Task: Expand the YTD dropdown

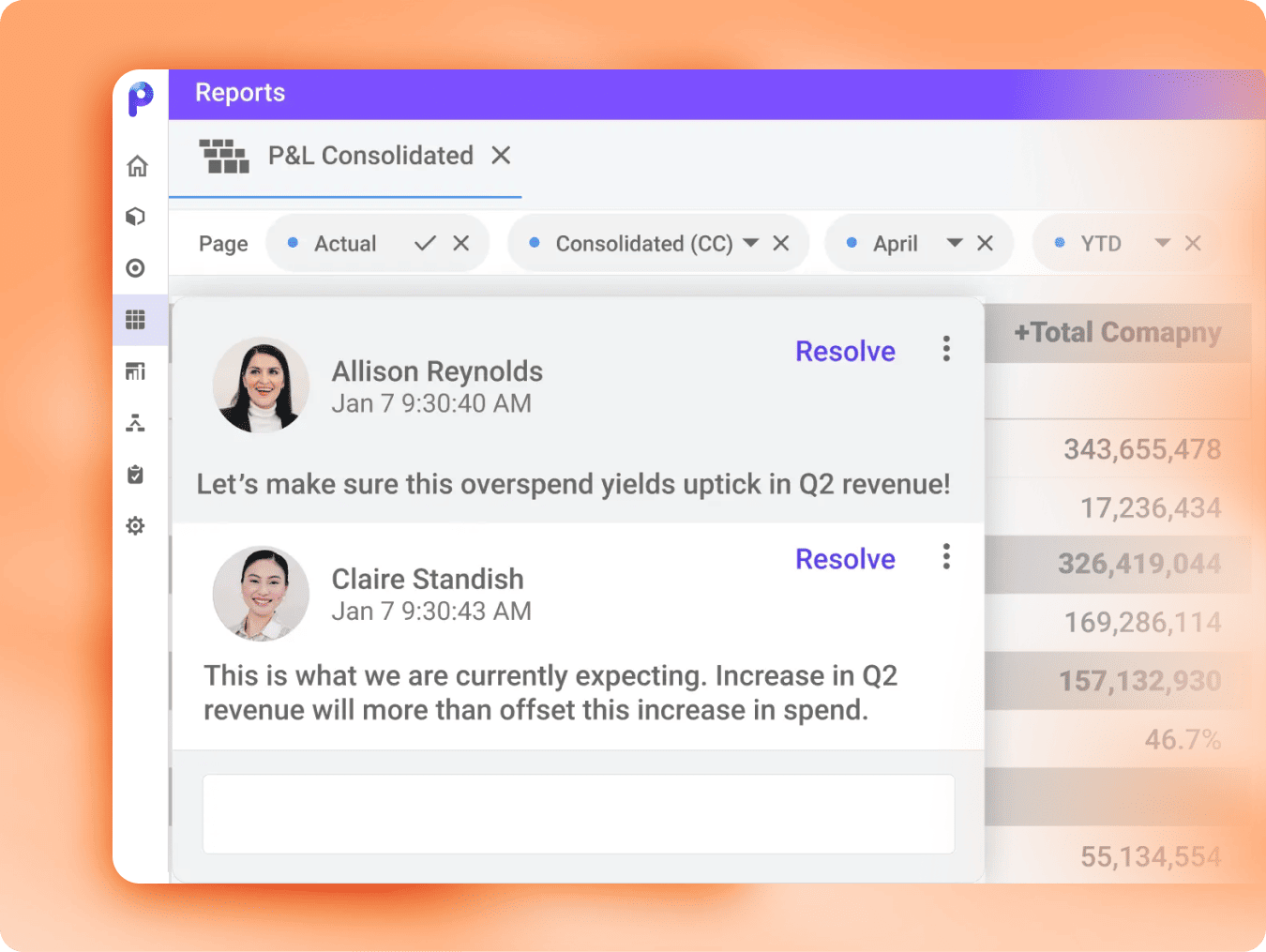Action: point(1163,243)
